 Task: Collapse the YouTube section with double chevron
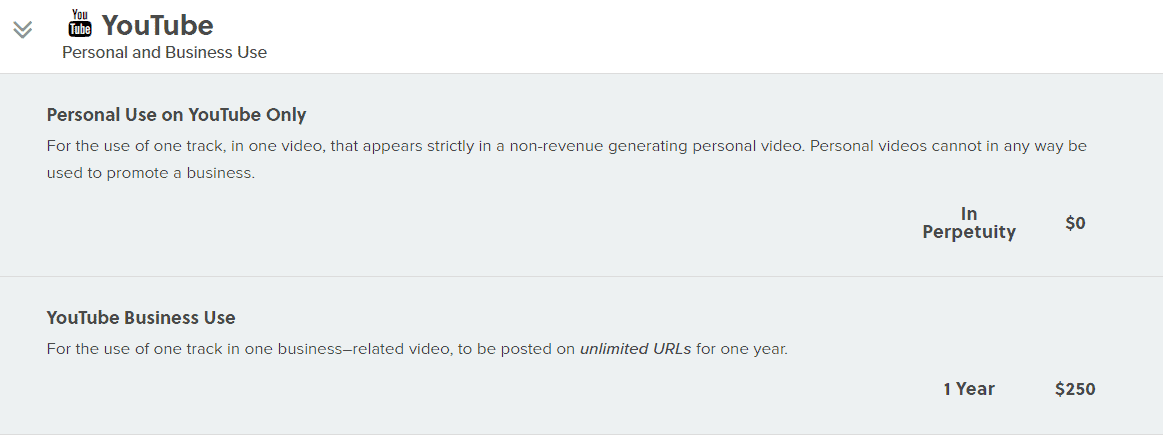pos(23,30)
